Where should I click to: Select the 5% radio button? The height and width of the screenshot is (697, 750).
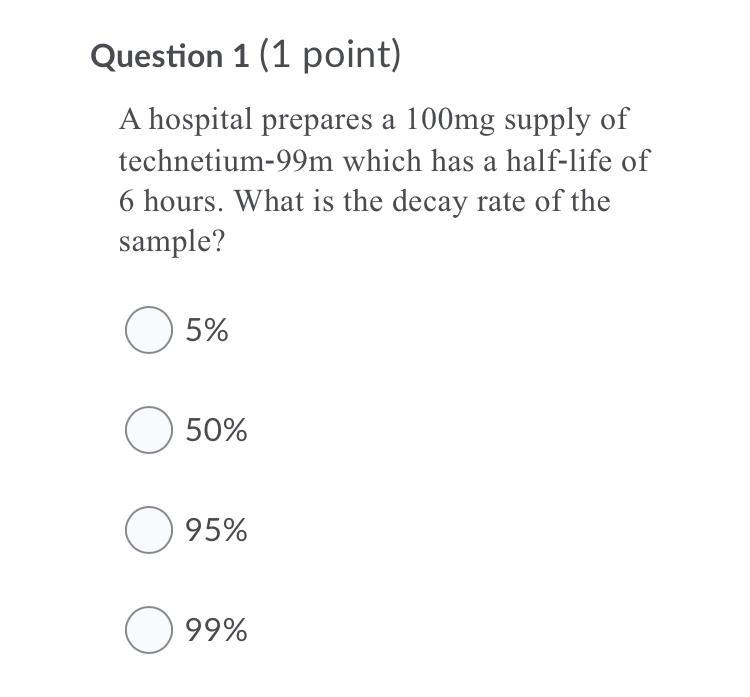[149, 330]
